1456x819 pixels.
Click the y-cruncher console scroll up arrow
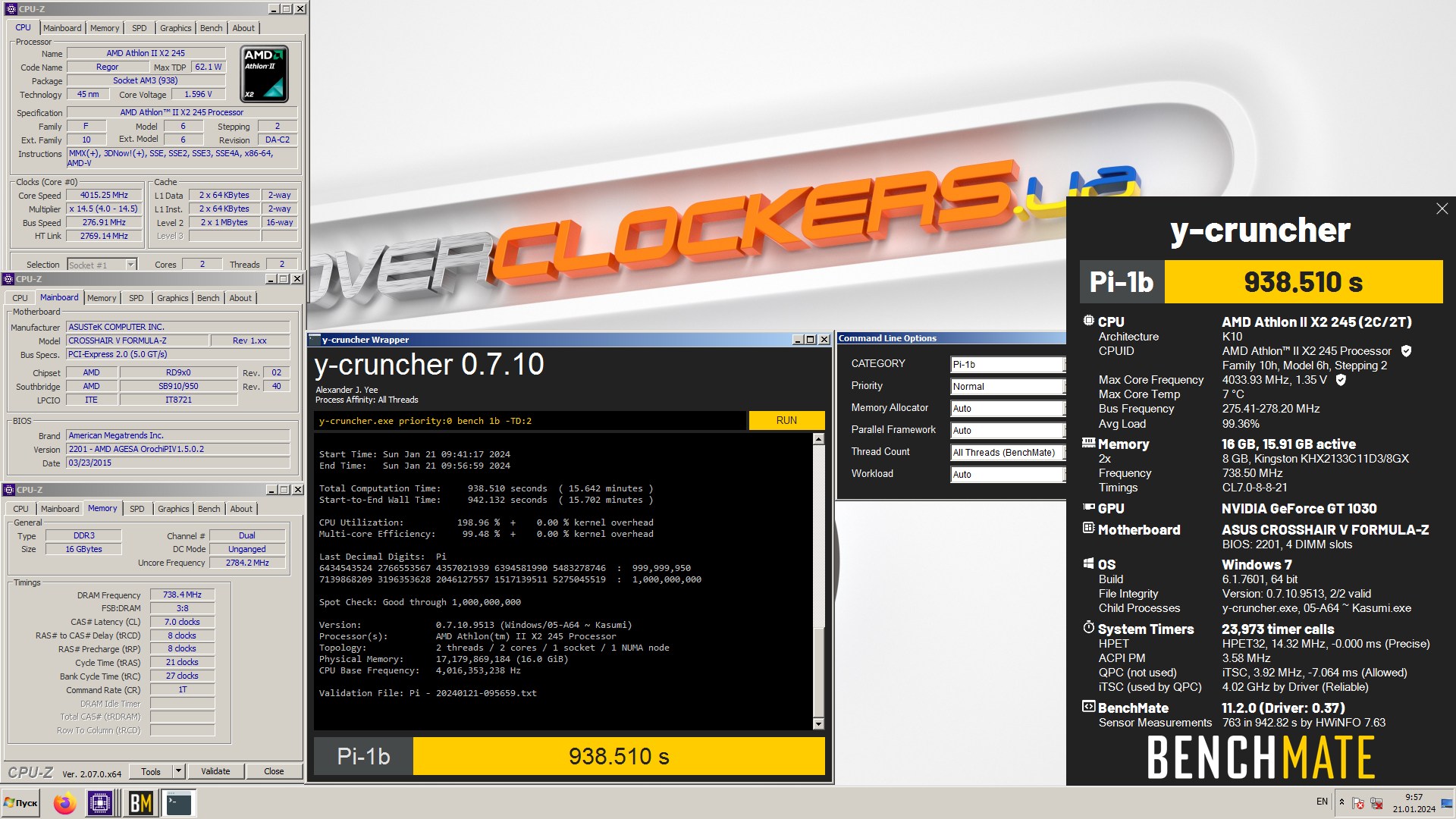(x=818, y=439)
